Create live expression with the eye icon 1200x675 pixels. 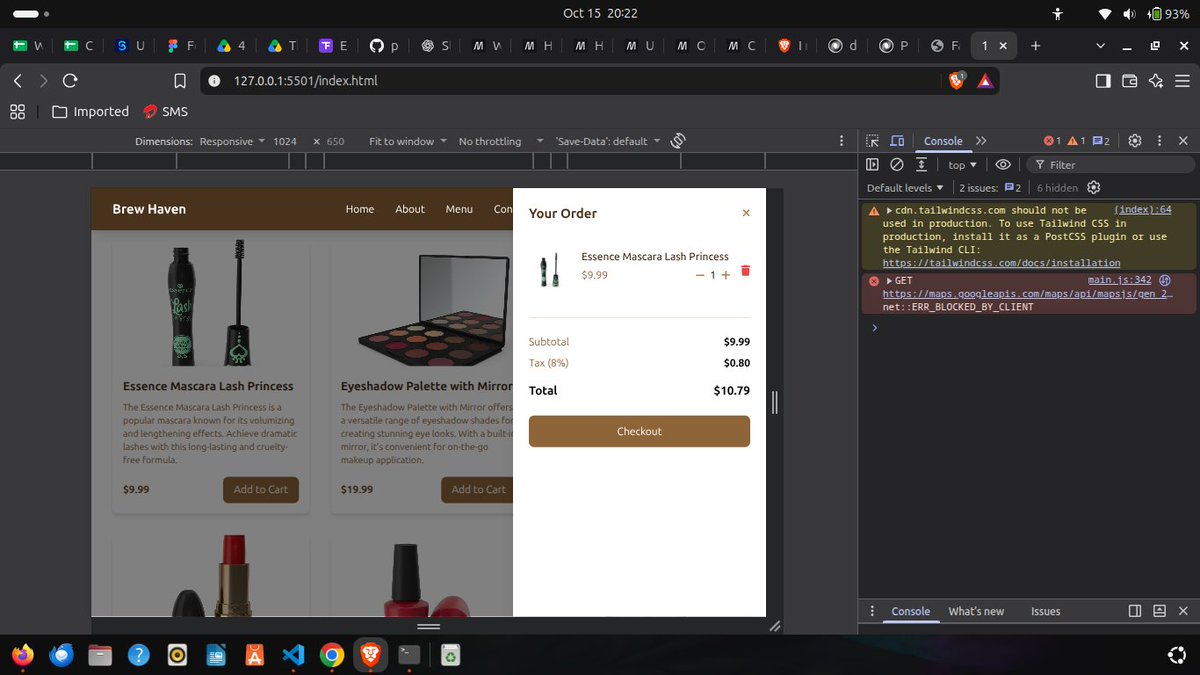[1003, 165]
